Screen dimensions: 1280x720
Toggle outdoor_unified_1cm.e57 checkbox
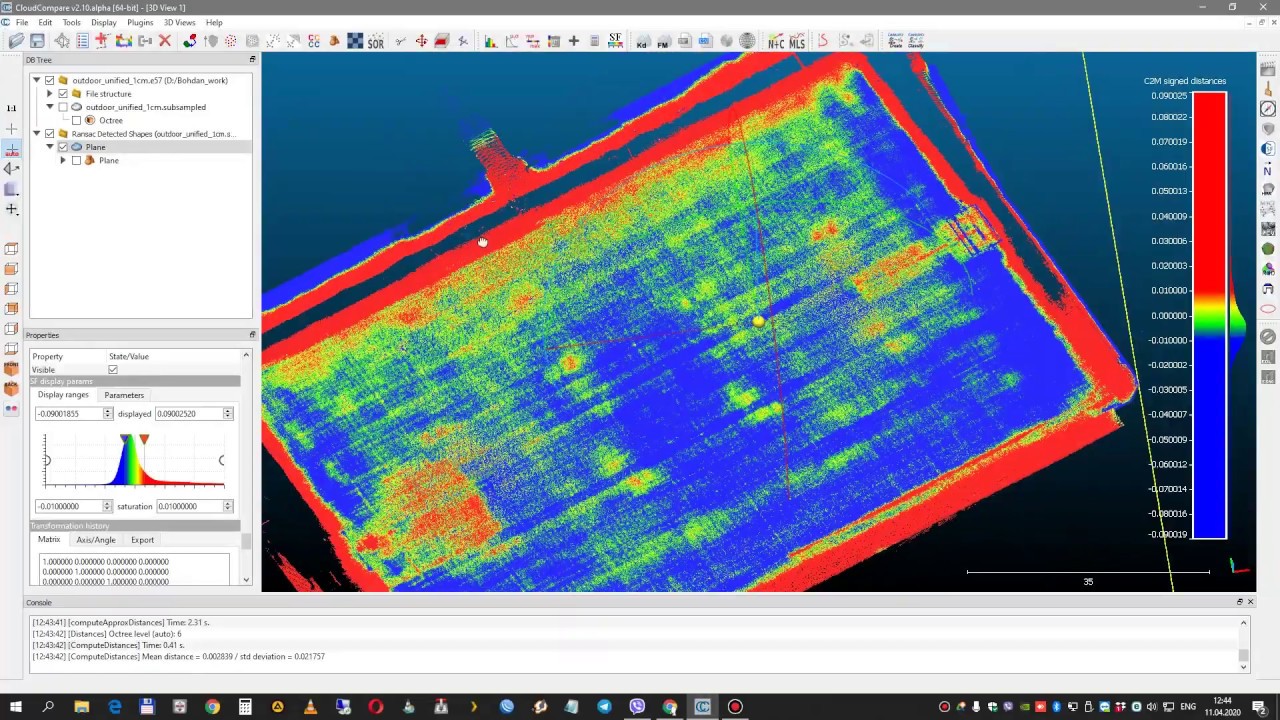point(49,80)
